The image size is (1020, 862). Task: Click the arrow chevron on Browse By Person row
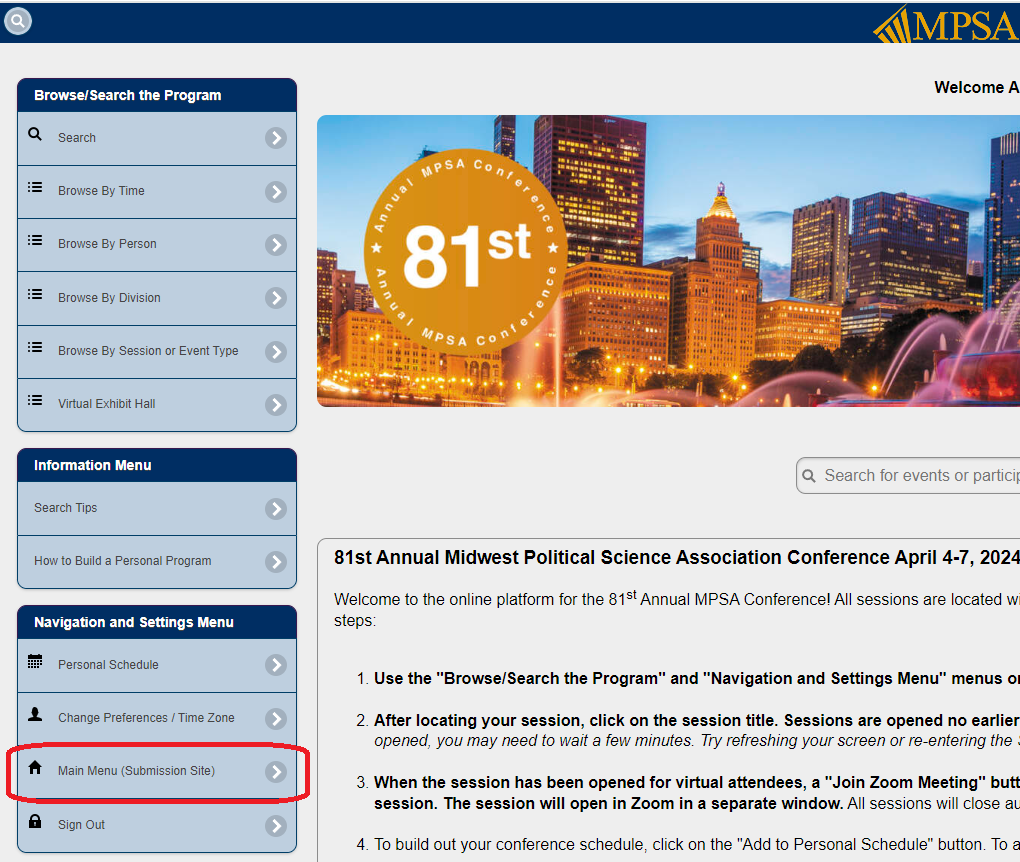pos(276,245)
